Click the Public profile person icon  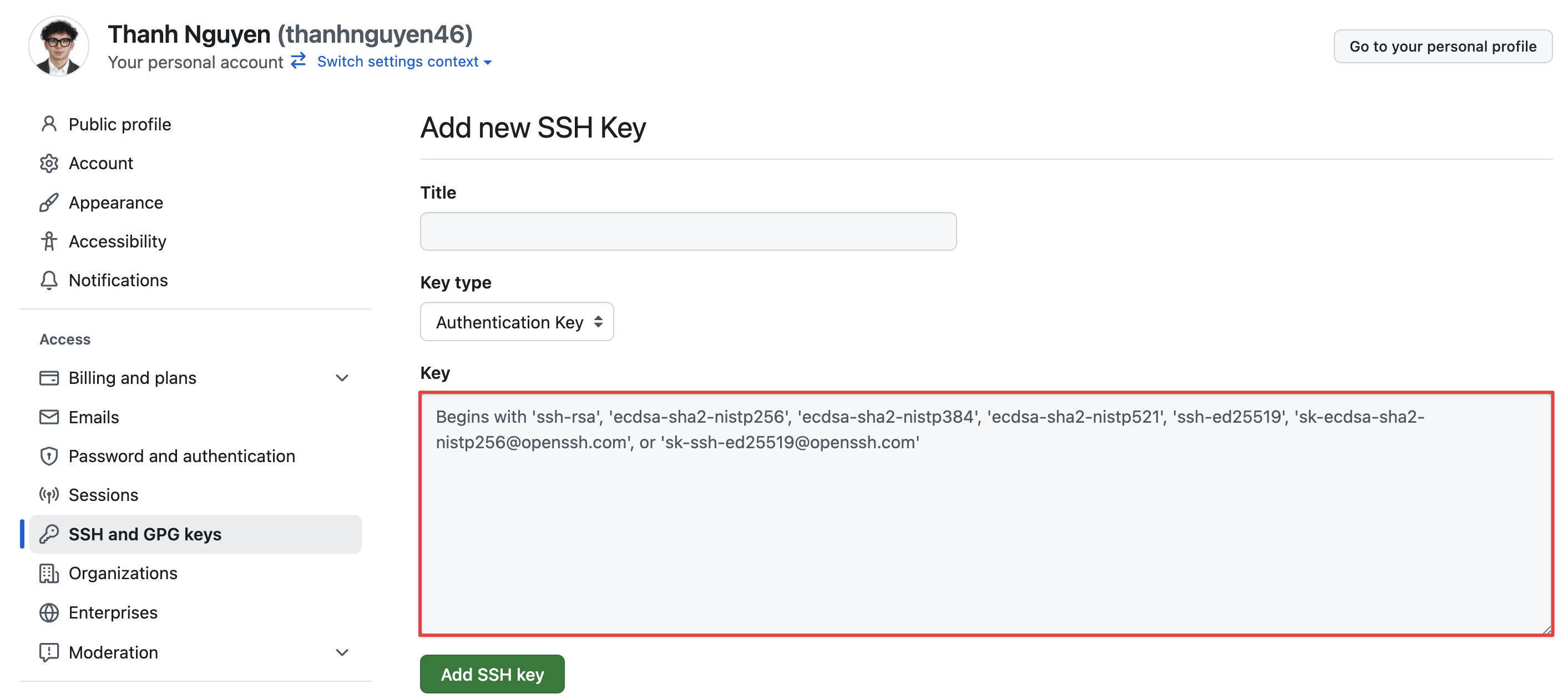tap(49, 124)
